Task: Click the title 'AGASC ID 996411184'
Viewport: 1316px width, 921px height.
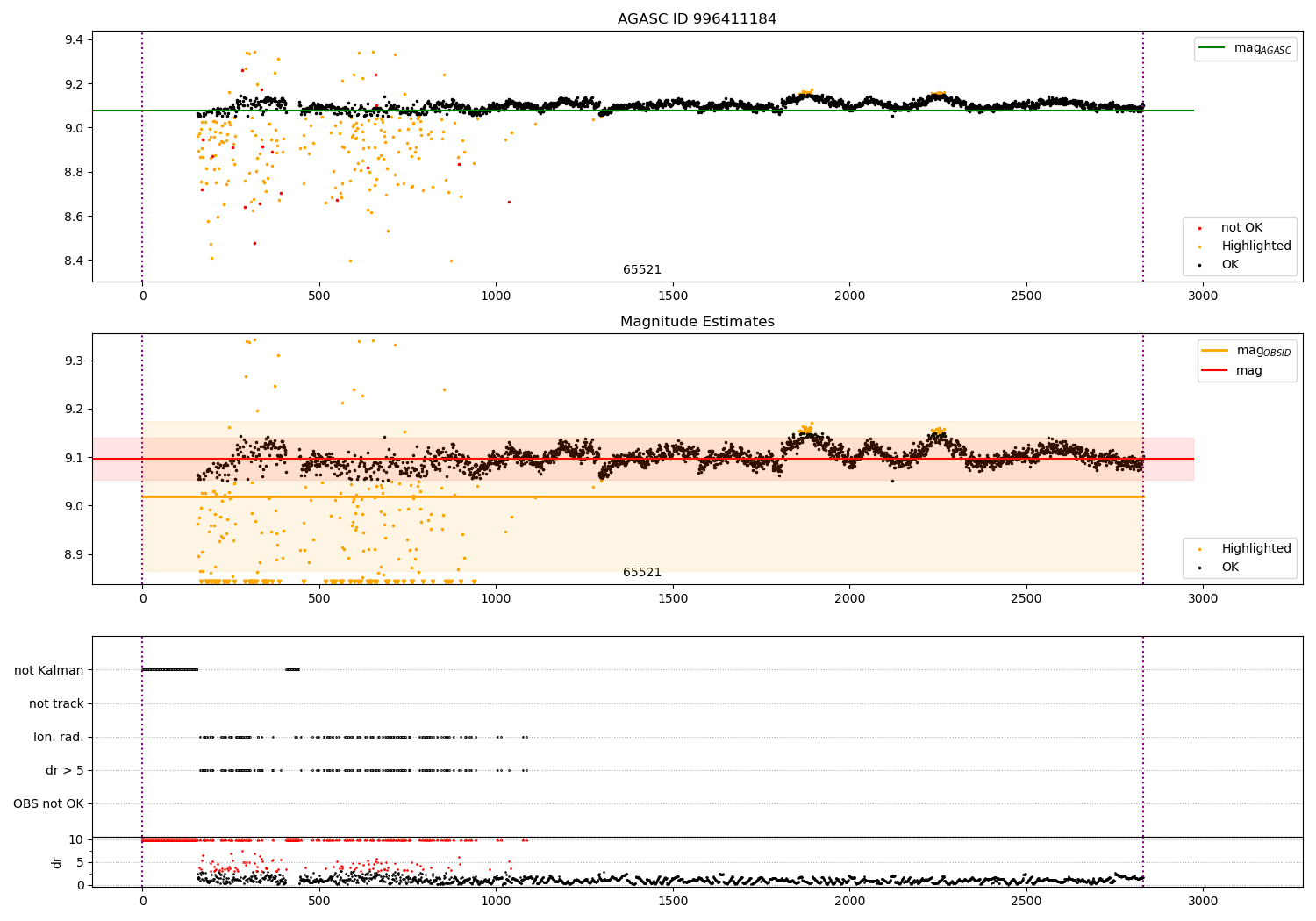Action: [697, 18]
